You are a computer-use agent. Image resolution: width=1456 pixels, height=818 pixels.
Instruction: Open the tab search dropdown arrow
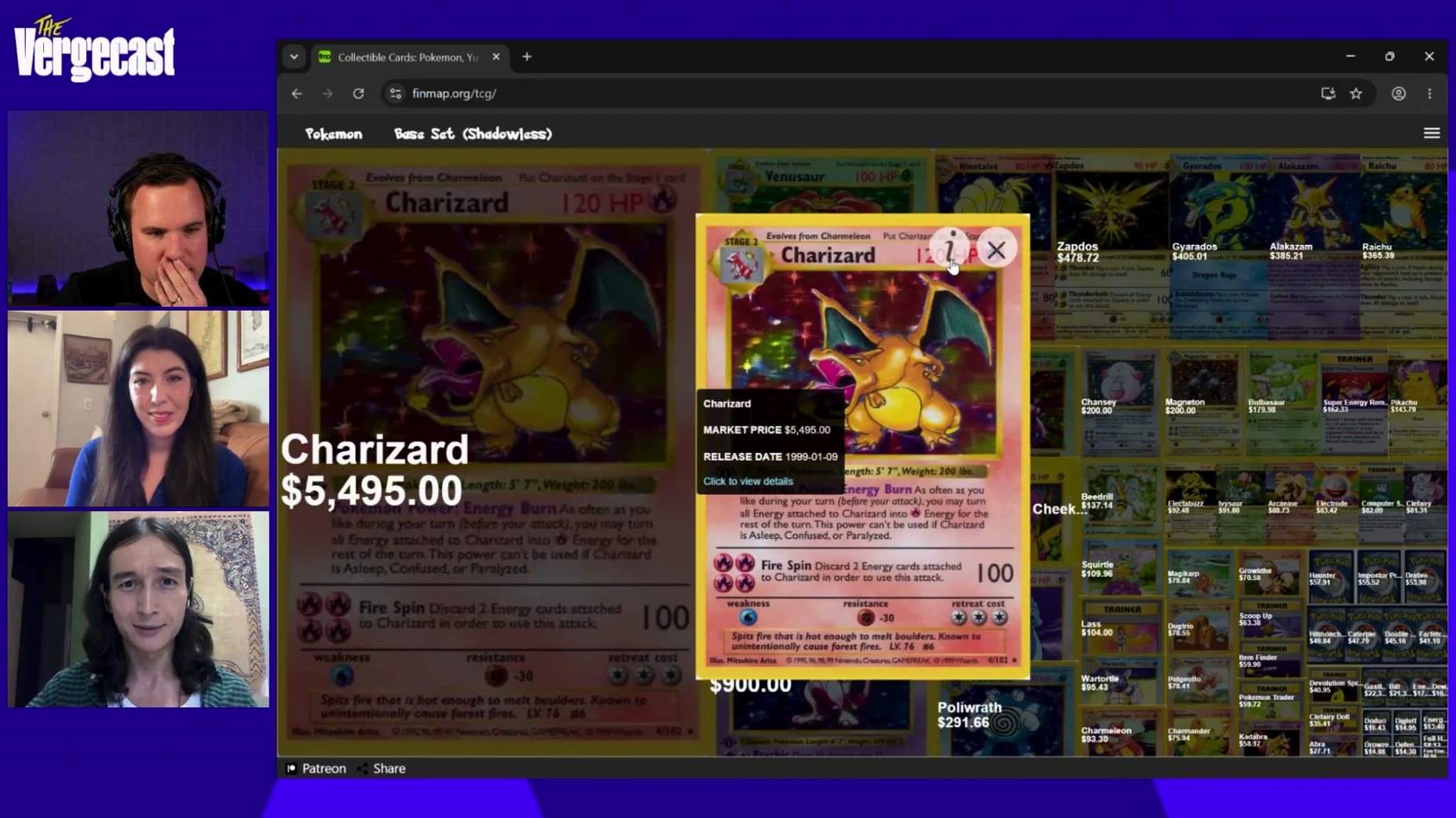click(294, 57)
